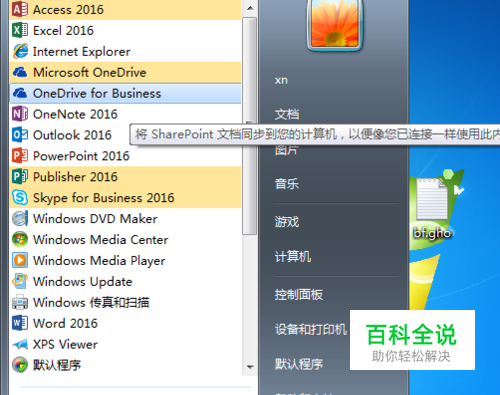This screenshot has height=395, width=500.
Task: Select the Publisher 2016 label
Action: (75, 177)
